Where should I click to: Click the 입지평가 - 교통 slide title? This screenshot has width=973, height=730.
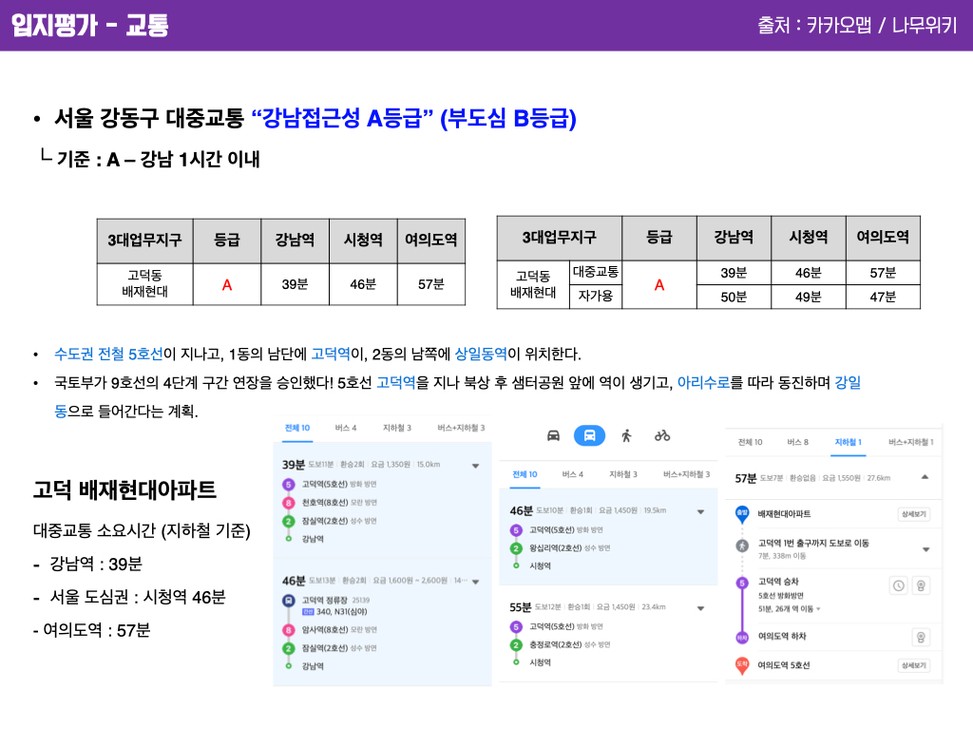pos(90,25)
